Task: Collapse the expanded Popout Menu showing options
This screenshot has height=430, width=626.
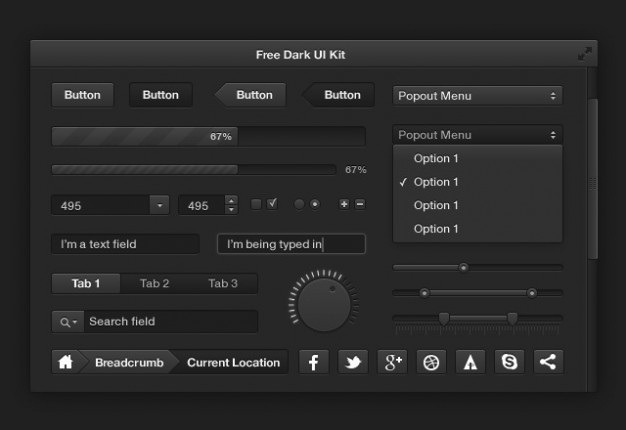Action: point(477,135)
